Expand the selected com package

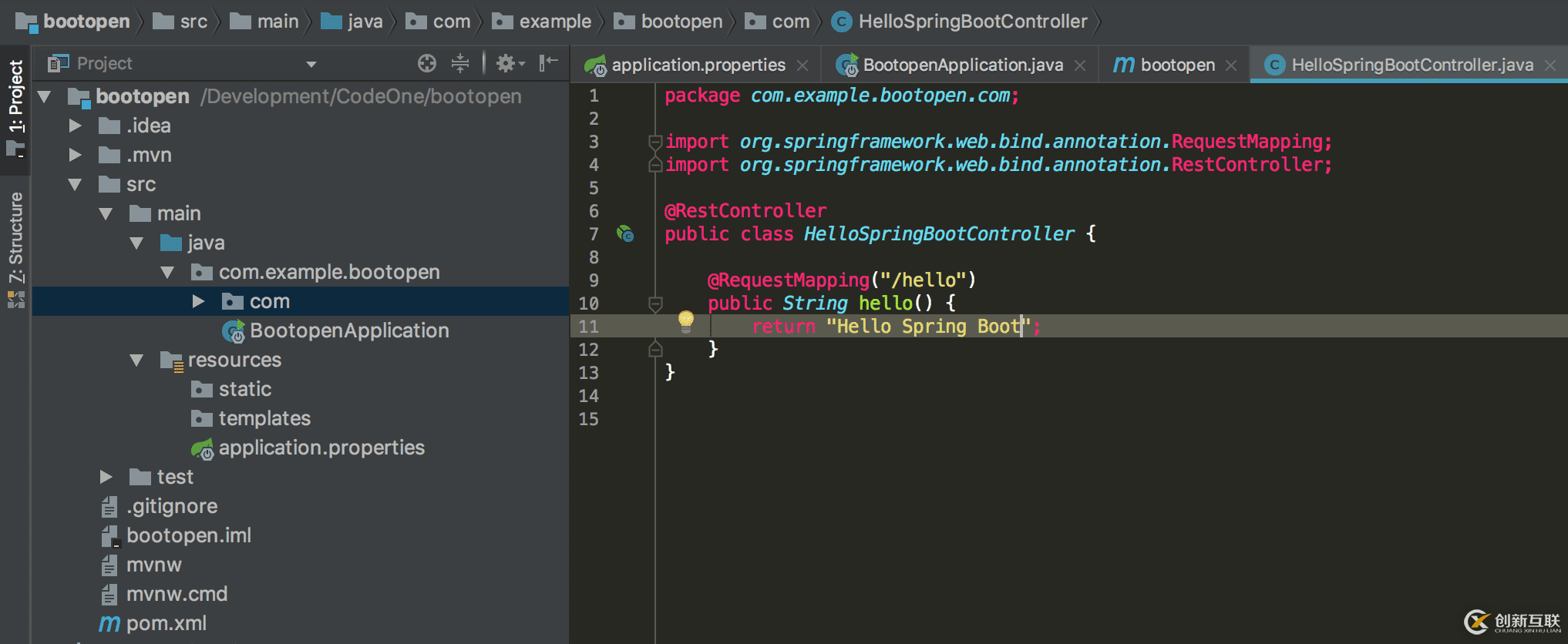[198, 301]
